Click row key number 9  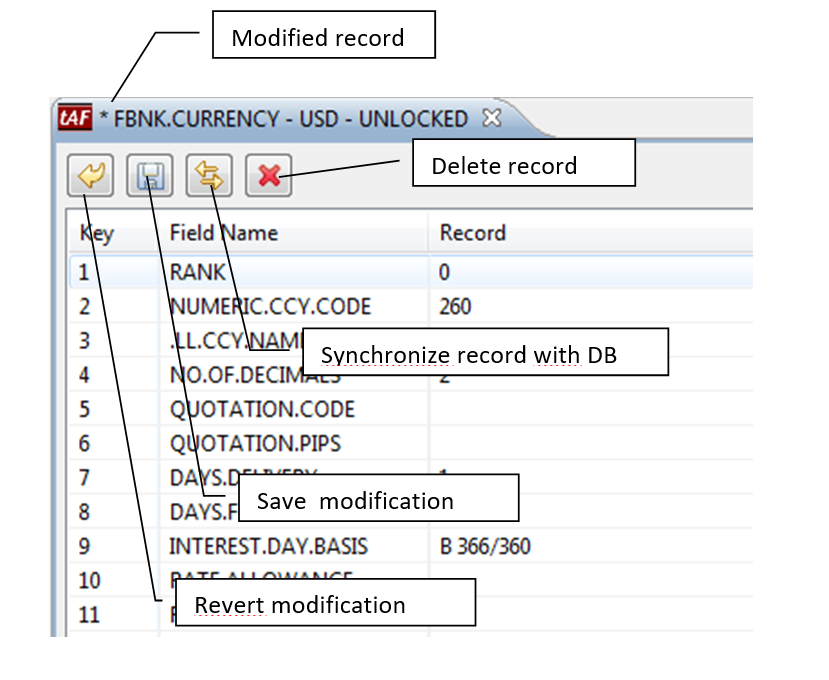[84, 547]
